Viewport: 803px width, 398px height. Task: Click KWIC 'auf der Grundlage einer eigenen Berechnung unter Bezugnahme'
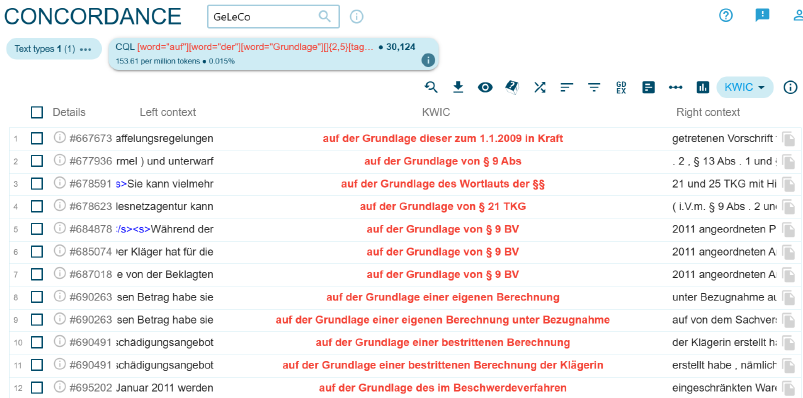coord(443,320)
